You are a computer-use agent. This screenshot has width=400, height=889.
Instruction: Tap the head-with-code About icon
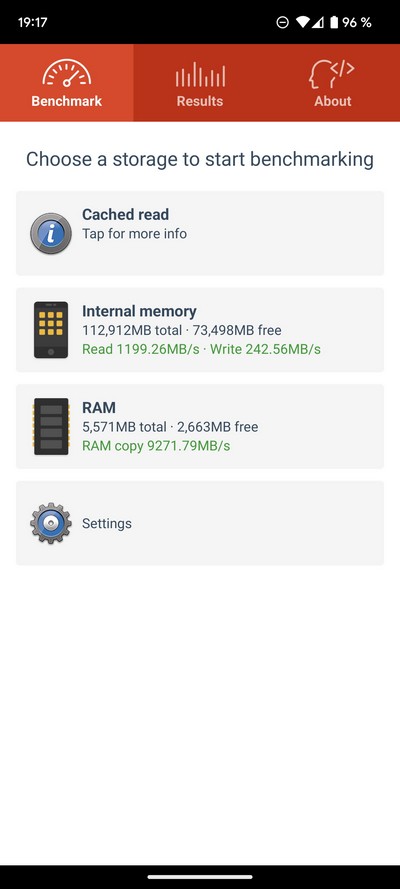click(x=333, y=74)
